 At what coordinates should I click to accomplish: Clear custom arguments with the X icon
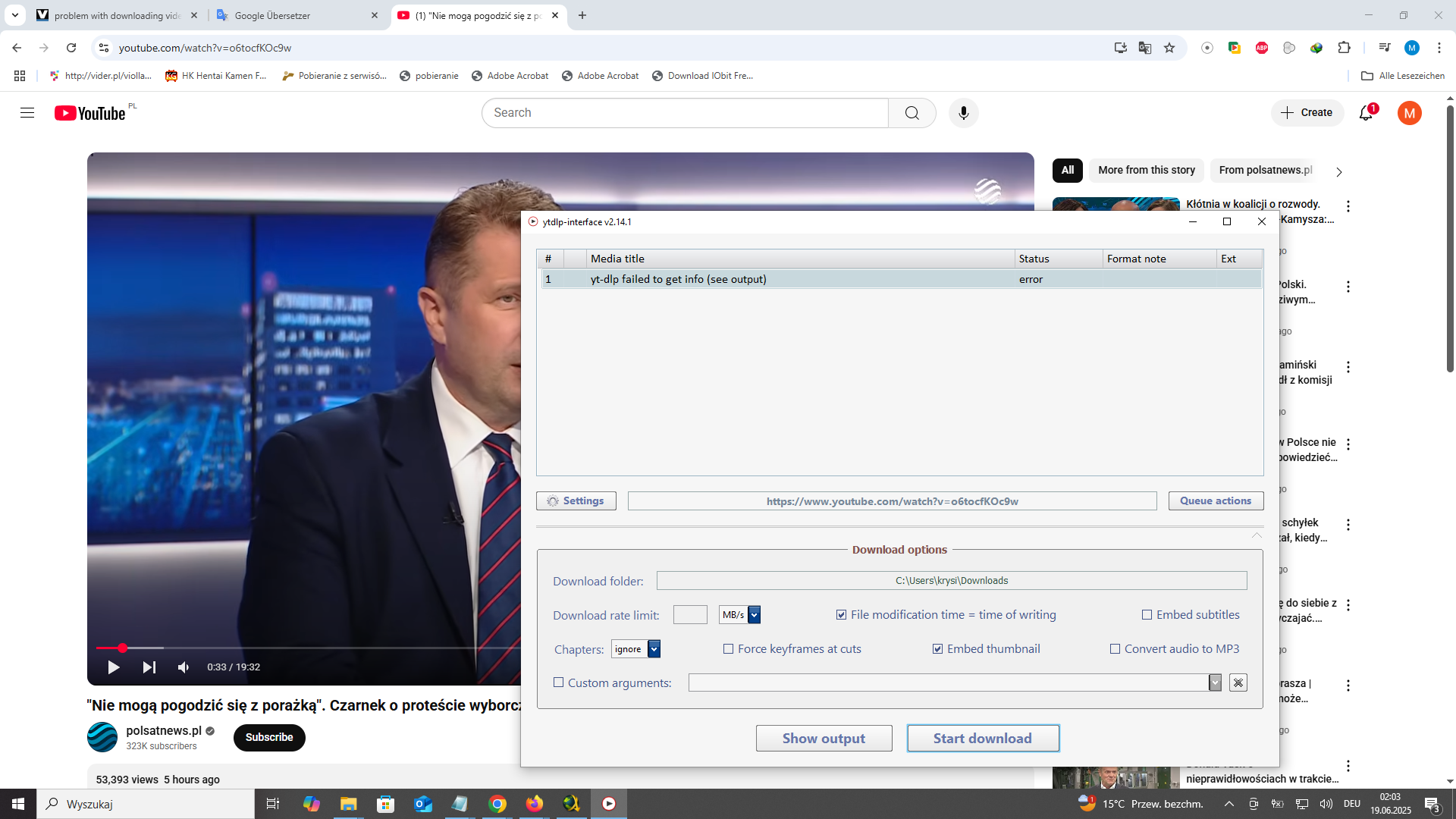1238,682
